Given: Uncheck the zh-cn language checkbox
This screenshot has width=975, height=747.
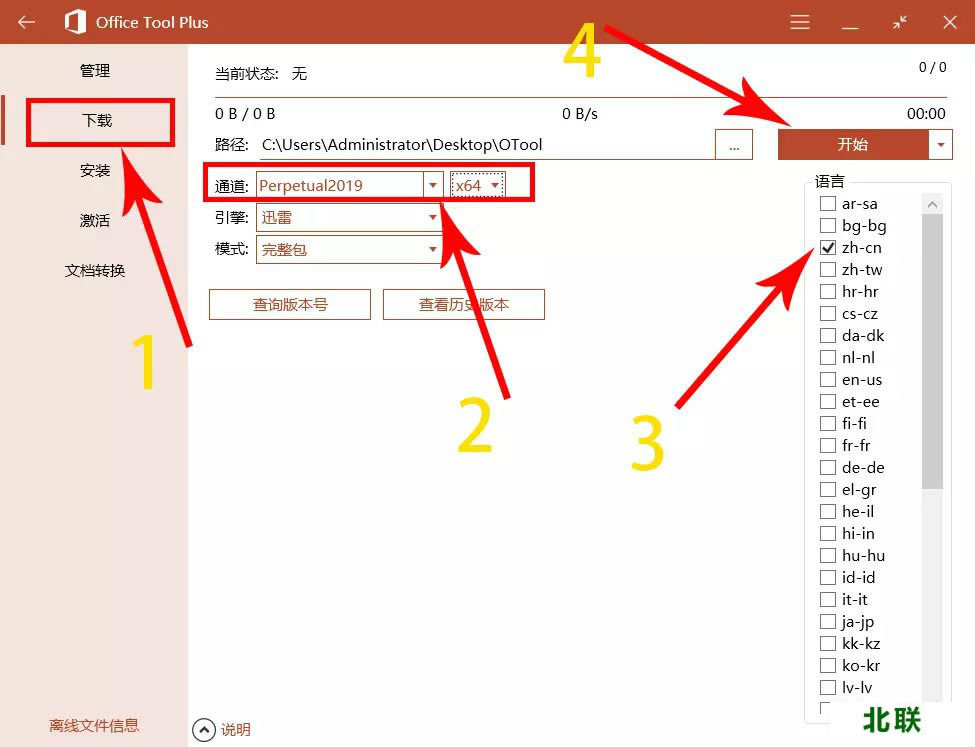Looking at the screenshot, I should tap(828, 248).
